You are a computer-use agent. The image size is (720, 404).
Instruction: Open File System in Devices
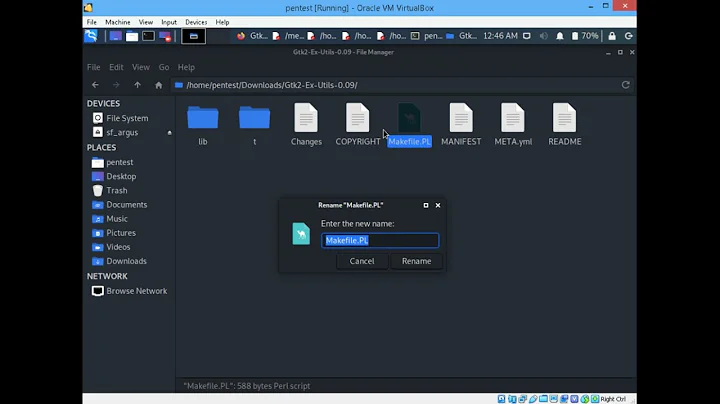tap(120, 118)
